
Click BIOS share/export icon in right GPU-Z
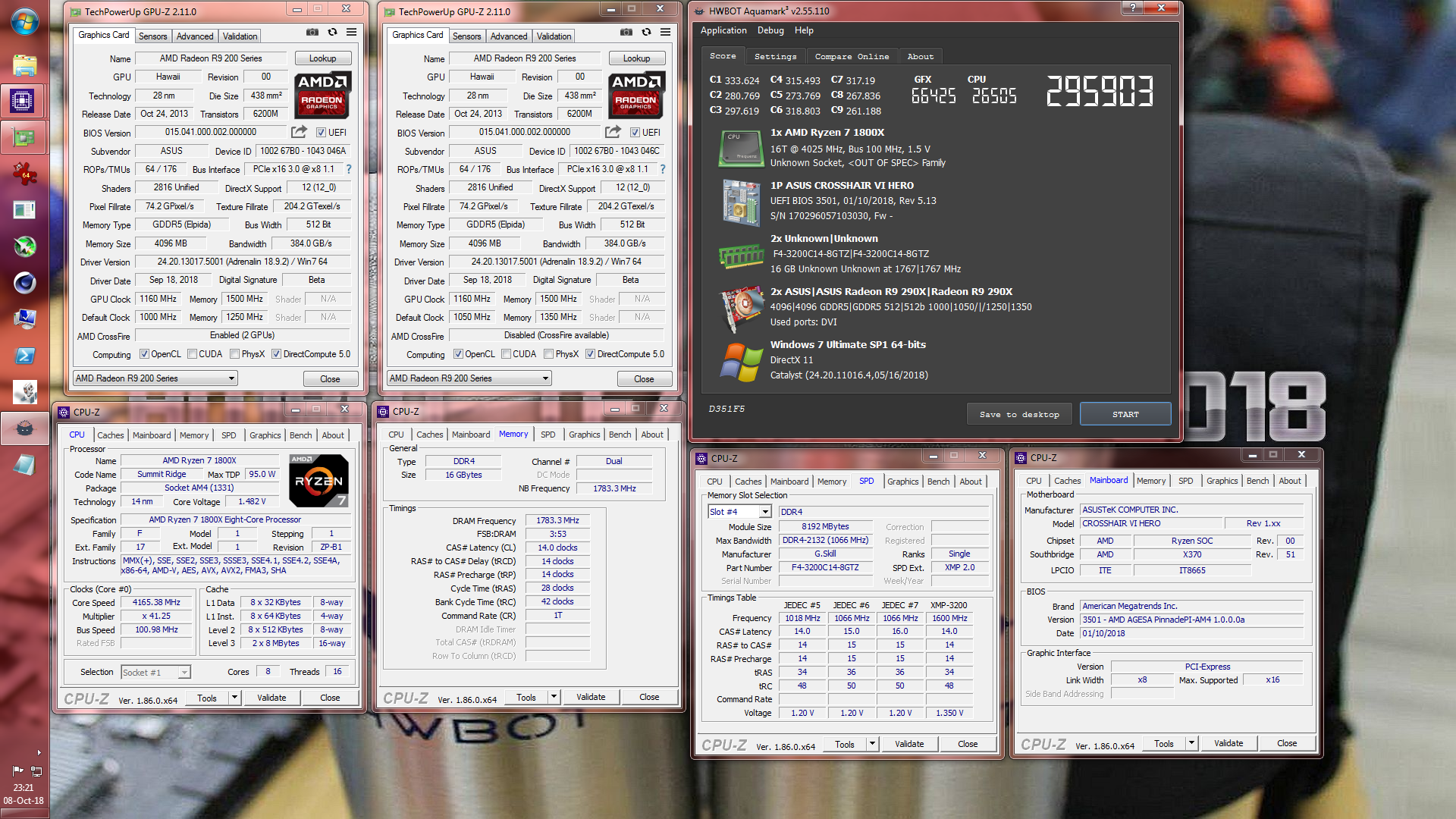pyautogui.click(x=613, y=132)
